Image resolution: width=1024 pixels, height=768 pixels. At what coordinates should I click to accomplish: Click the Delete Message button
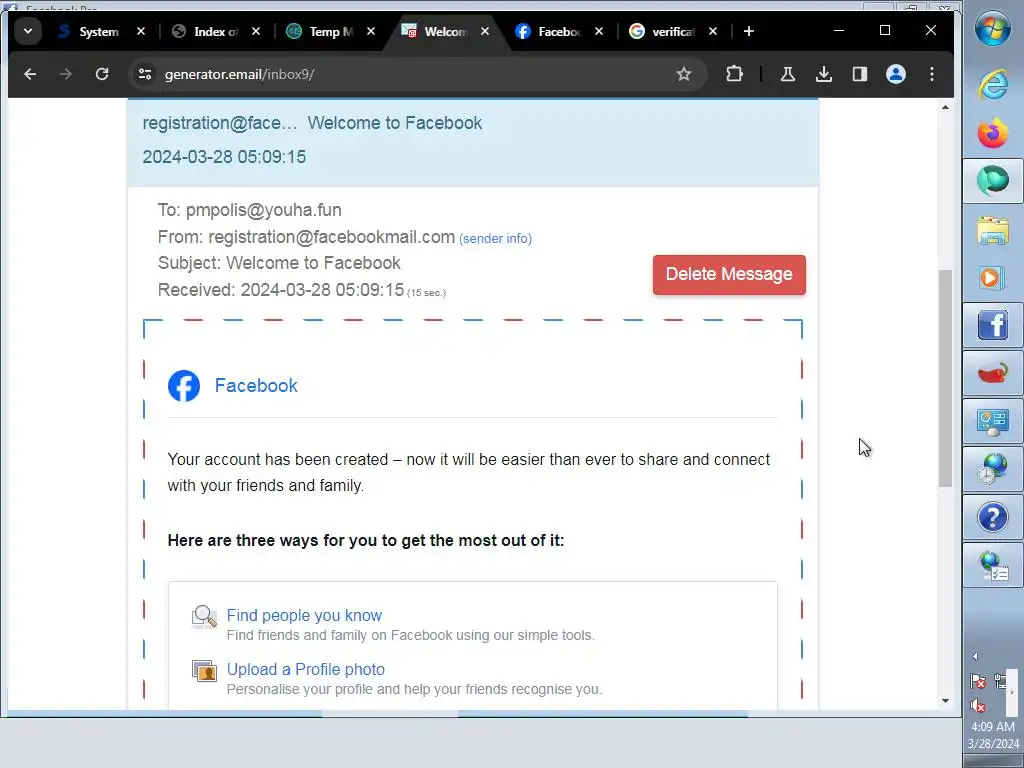[x=729, y=274]
